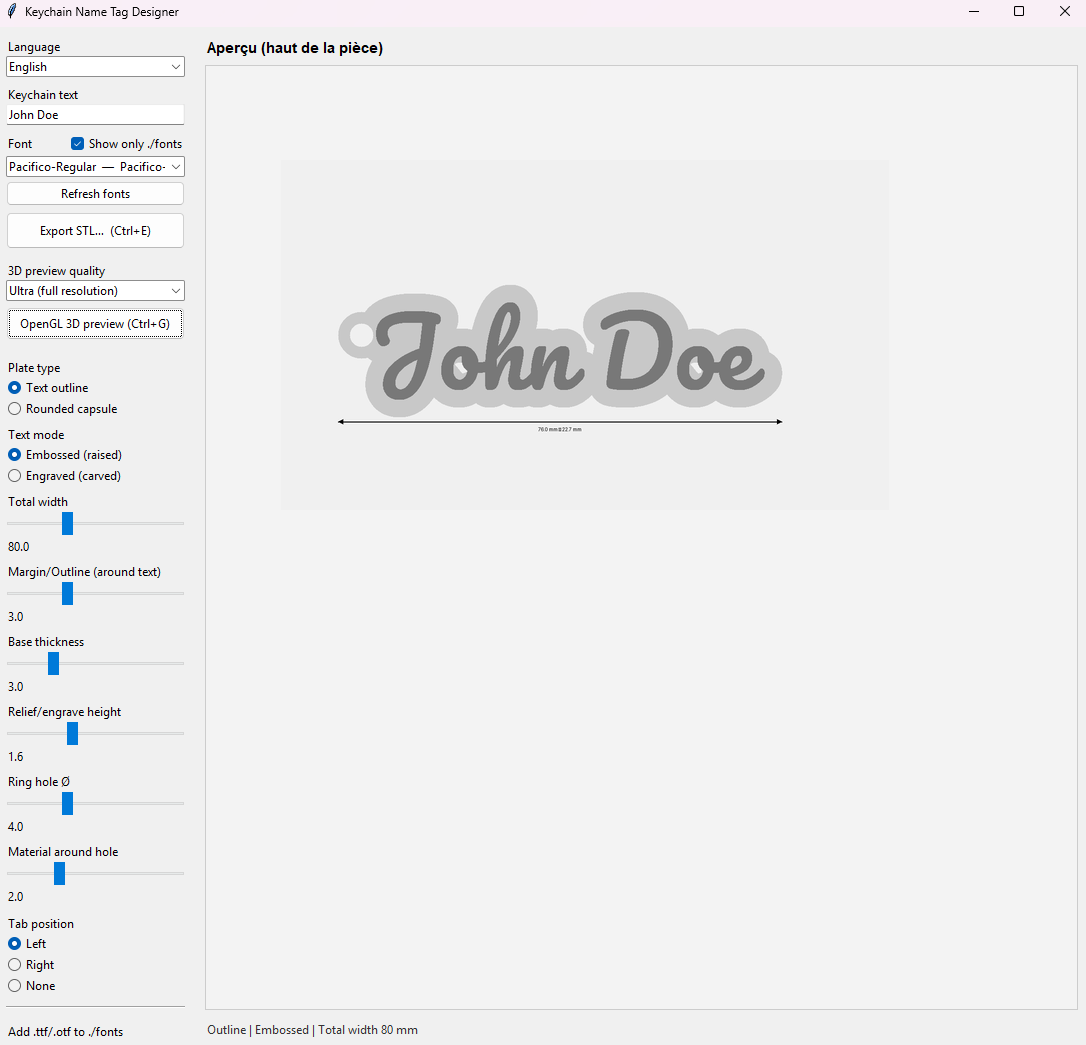Viewport: 1086px width, 1045px height.
Task: Click the Base thickness slider handle
Action: click(53, 663)
